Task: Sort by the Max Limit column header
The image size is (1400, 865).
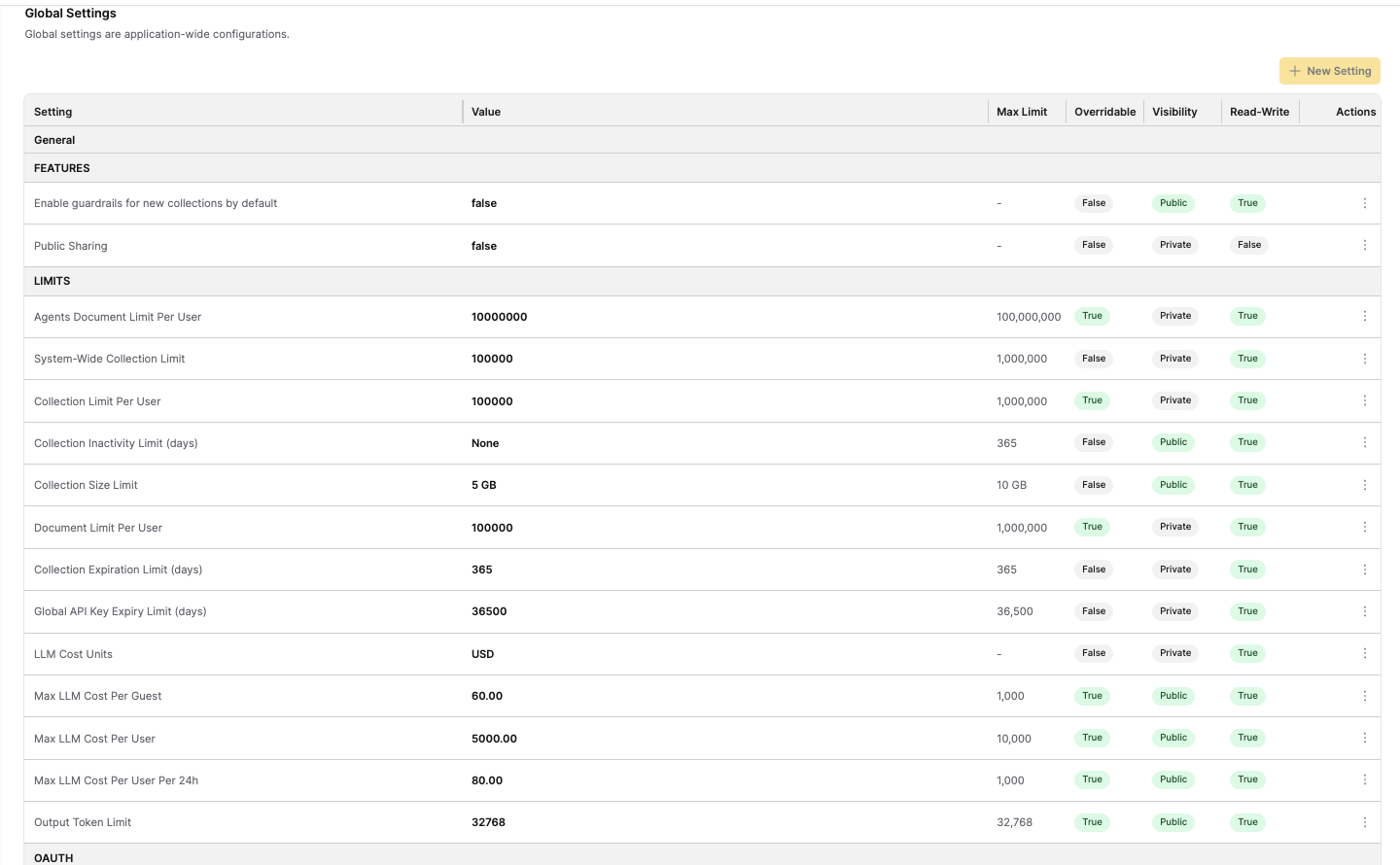Action: pos(1021,111)
